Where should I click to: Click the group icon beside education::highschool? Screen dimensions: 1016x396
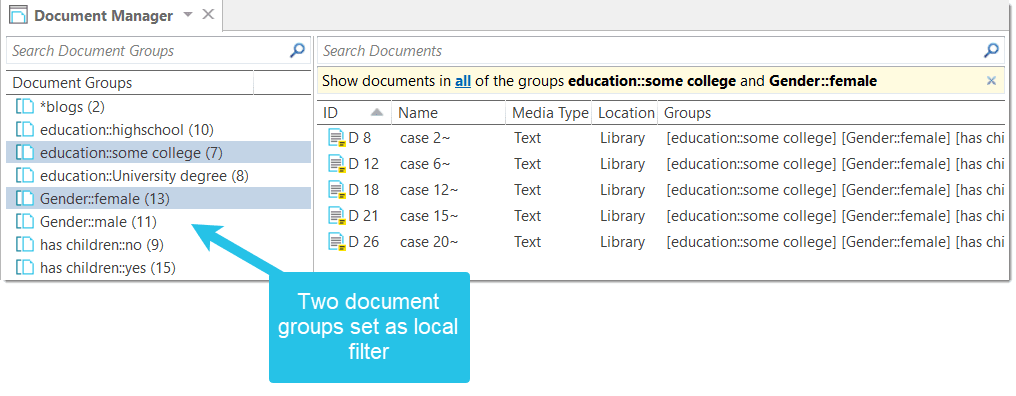(24, 130)
